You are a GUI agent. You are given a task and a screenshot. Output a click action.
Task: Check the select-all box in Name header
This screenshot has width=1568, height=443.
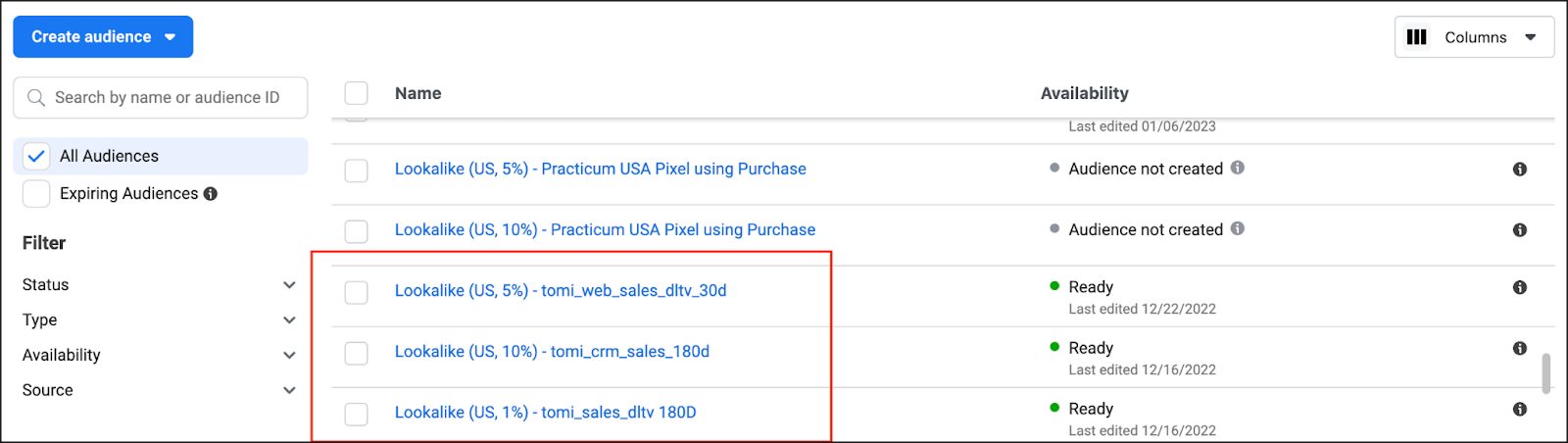tap(357, 93)
